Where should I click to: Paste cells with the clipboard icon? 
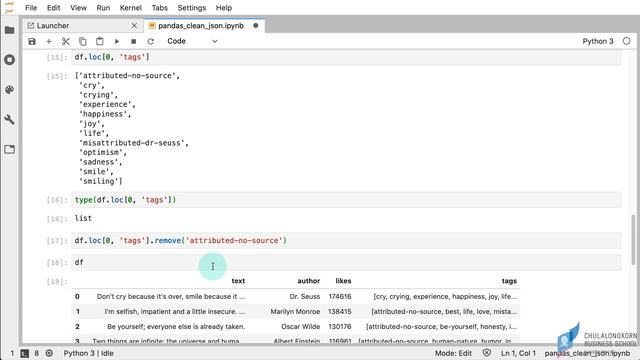click(100, 41)
